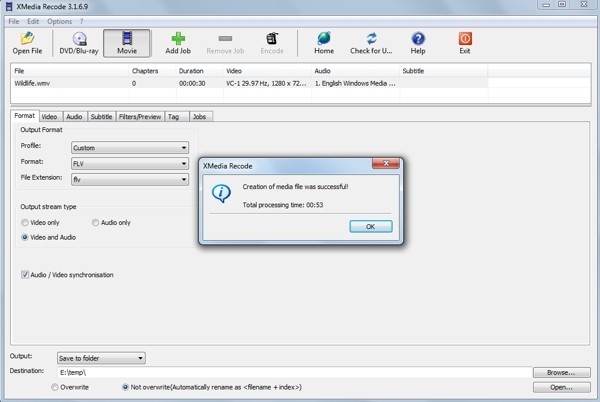Select the Video and Audio radio button
The image size is (600, 402).
tap(25, 237)
